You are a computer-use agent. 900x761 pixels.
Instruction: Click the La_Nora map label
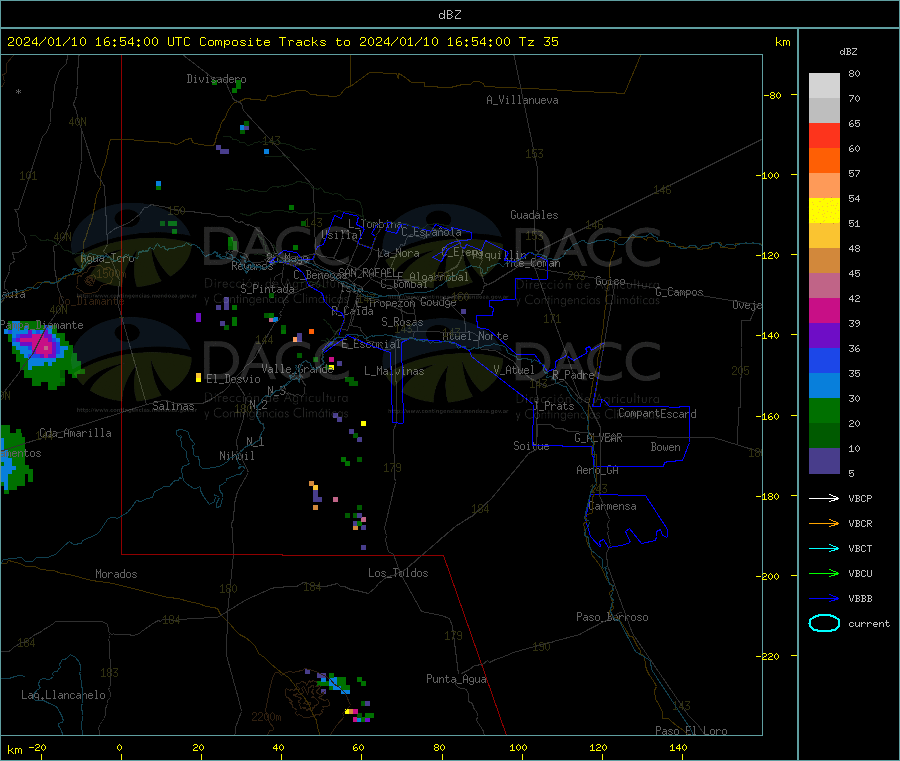pyautogui.click(x=398, y=253)
